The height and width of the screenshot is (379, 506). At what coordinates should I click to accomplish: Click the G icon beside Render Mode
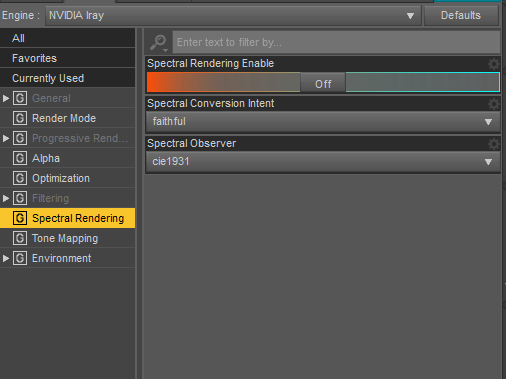[x=20, y=118]
